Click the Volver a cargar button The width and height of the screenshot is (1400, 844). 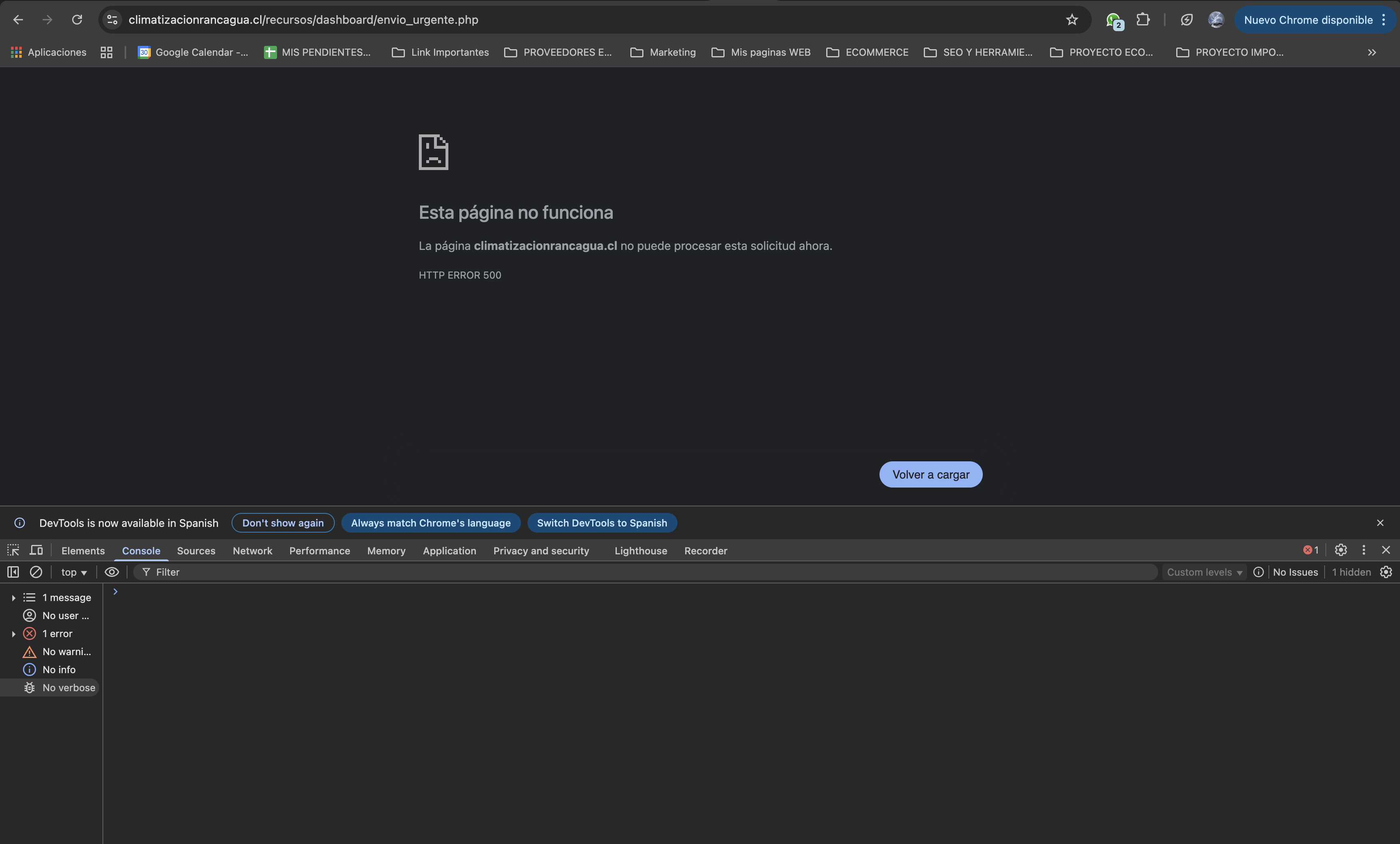point(931,474)
